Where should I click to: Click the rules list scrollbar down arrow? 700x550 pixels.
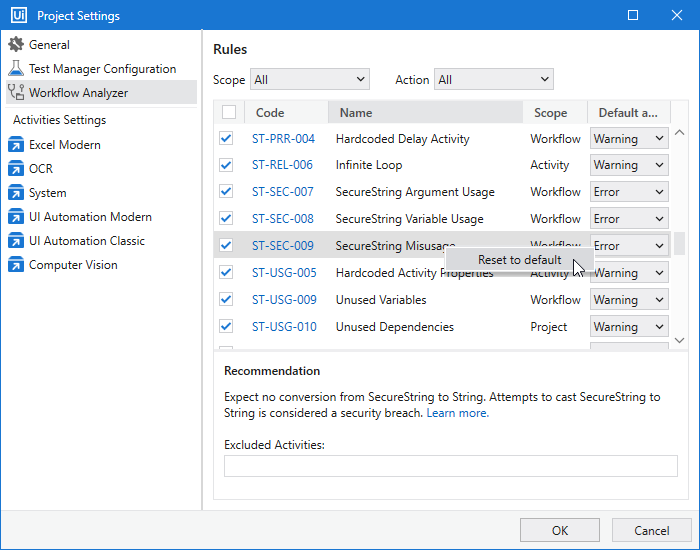coord(680,340)
